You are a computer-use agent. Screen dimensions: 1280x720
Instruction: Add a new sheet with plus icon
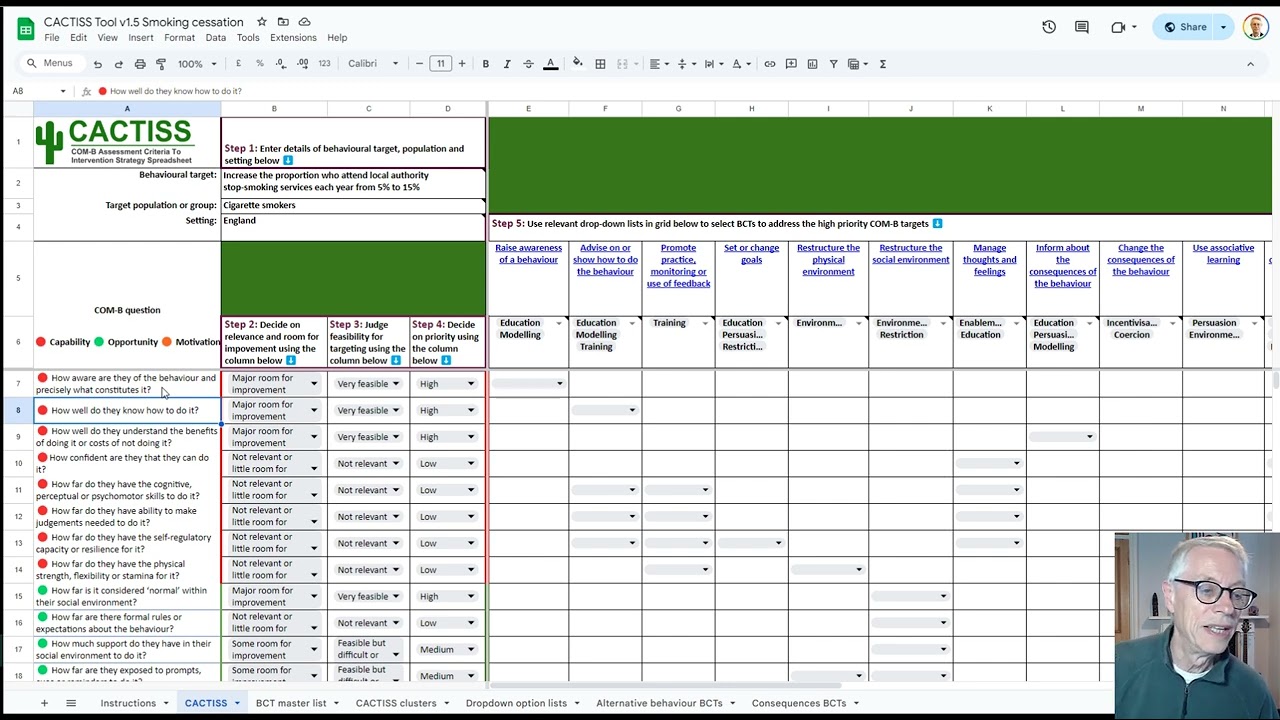pos(44,703)
